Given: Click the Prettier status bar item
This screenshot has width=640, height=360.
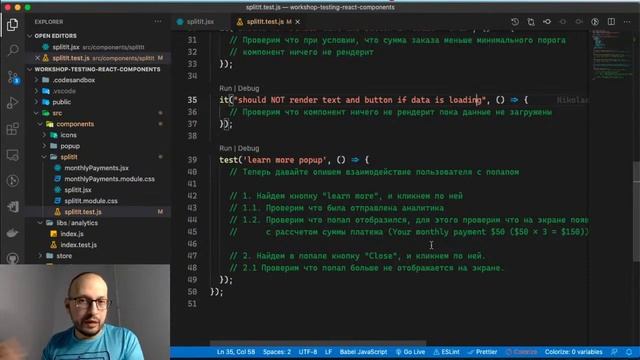Looking at the screenshot, I should click(483, 352).
